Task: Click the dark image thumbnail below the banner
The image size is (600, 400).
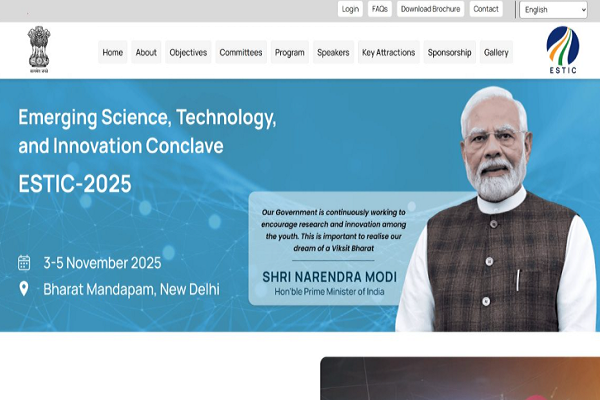Action: pos(460,379)
